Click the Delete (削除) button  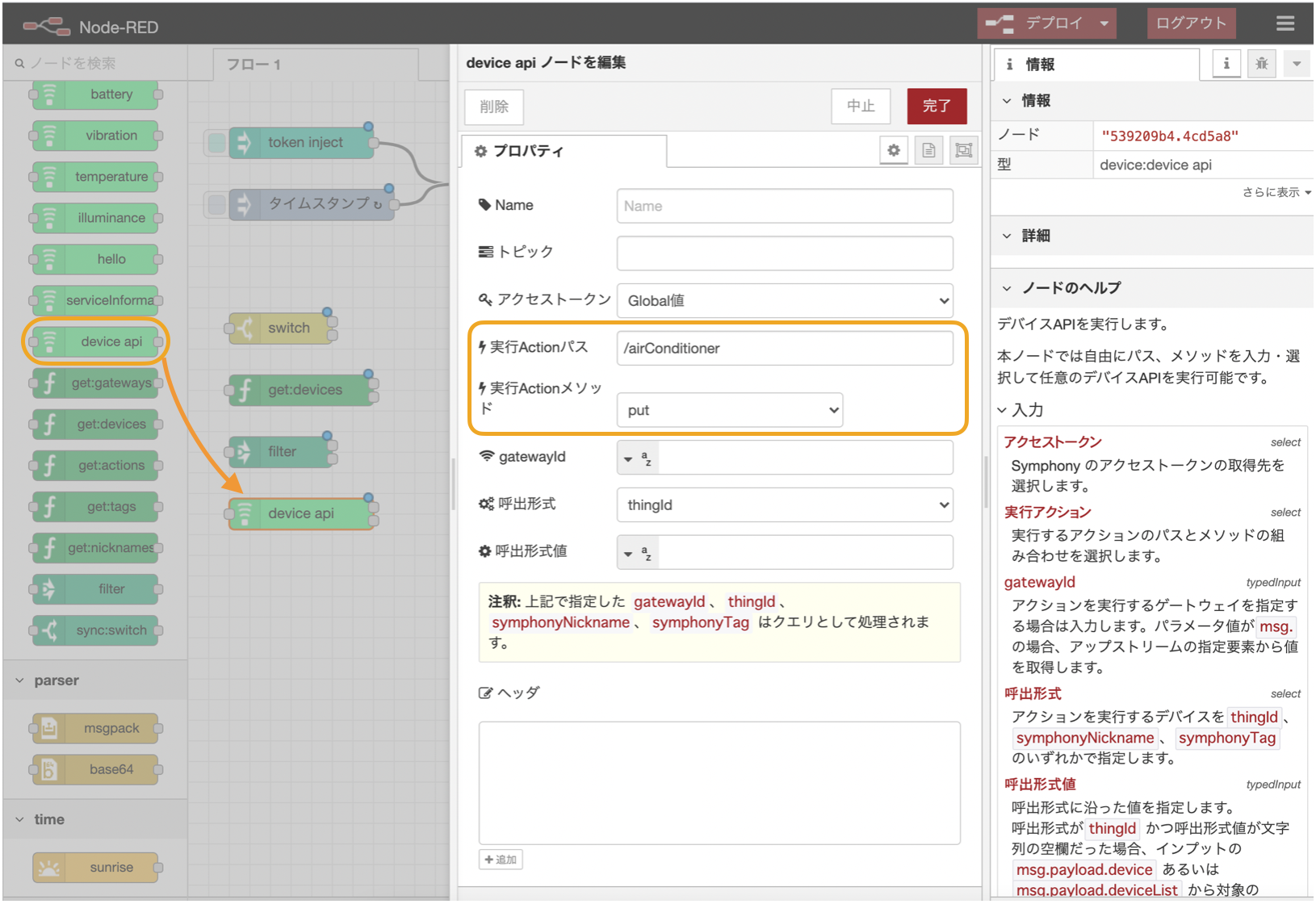(494, 107)
